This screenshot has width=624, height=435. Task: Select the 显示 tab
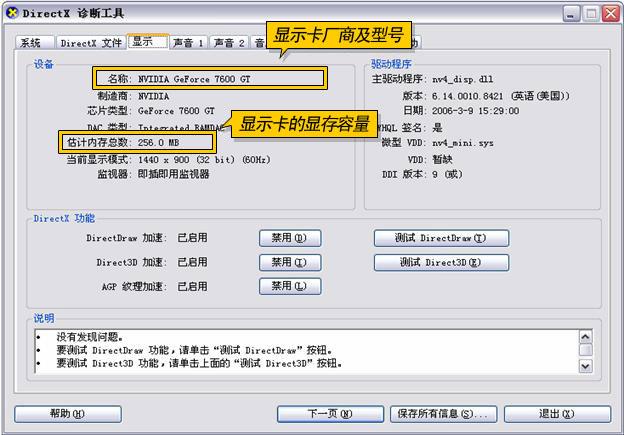pos(148,41)
